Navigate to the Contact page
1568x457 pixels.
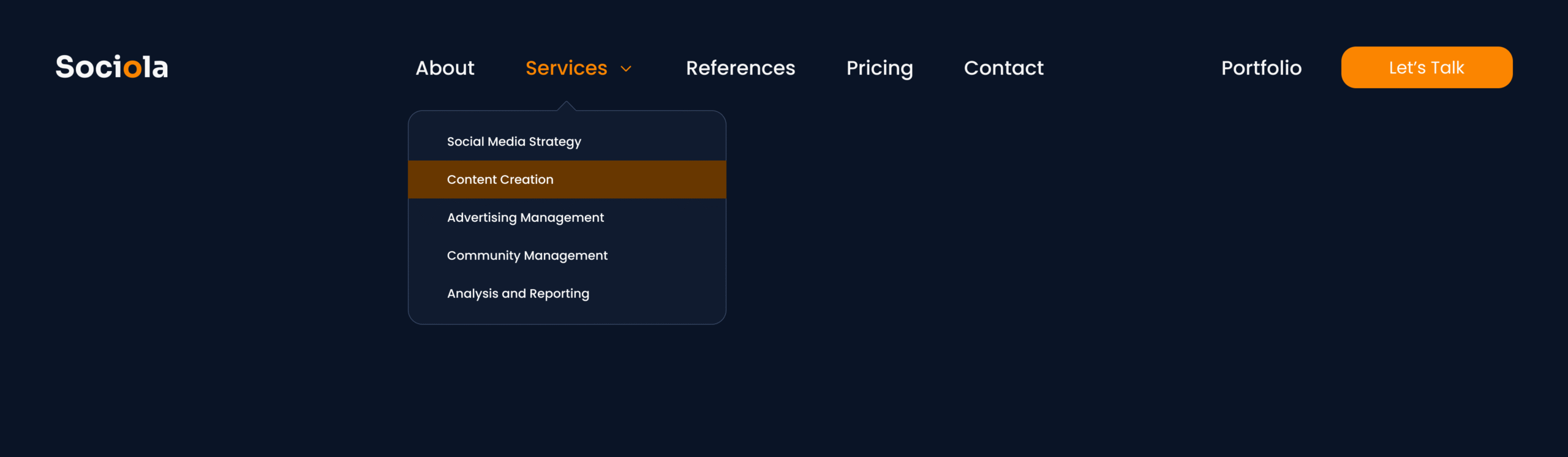(1003, 68)
